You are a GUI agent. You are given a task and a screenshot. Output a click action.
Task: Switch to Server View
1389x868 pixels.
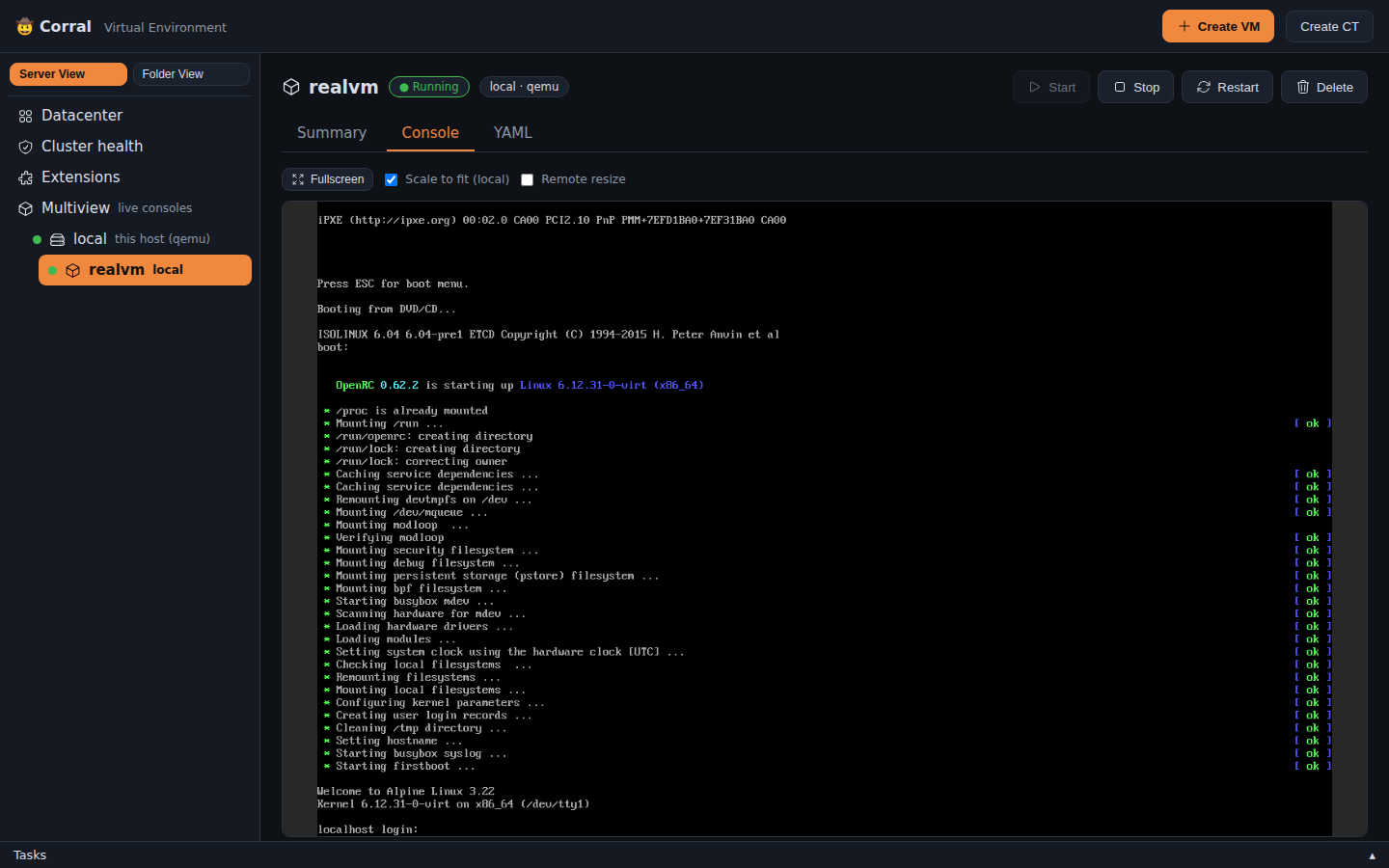(x=68, y=74)
